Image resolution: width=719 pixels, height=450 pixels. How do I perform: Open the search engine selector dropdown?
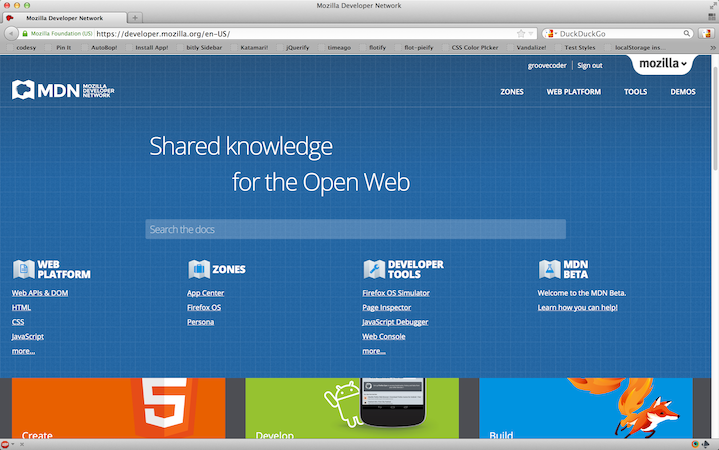551,33
